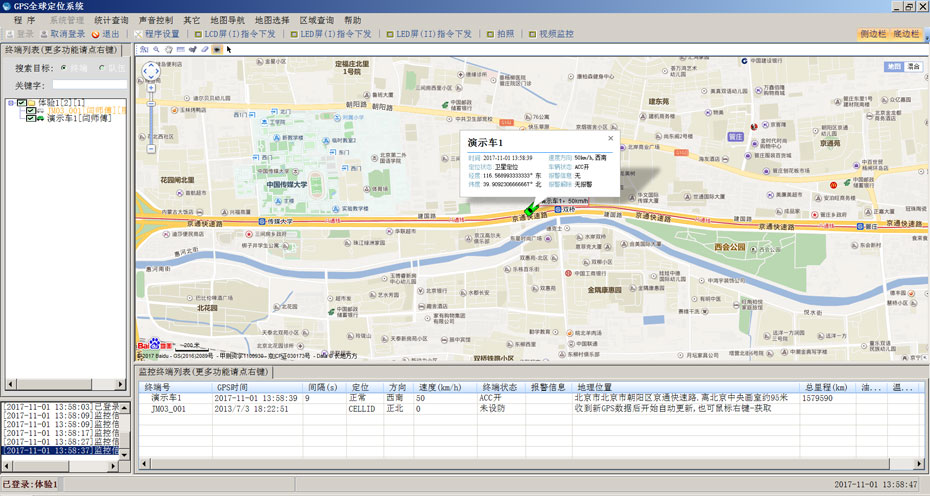Open the 区域查询 menu
Screen dimensions: 930x496
pos(316,20)
